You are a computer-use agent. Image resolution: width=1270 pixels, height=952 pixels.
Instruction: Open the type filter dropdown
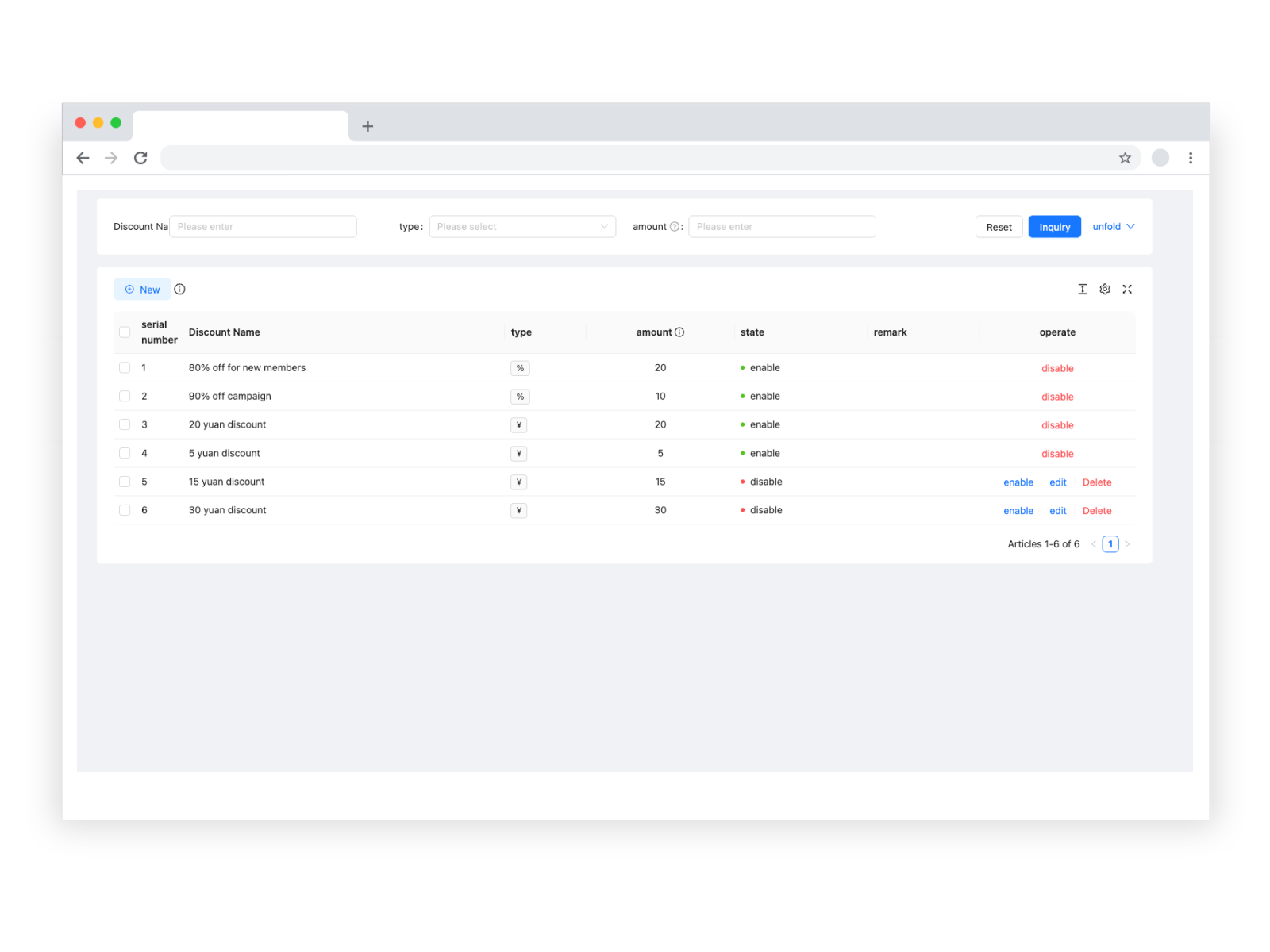click(521, 227)
